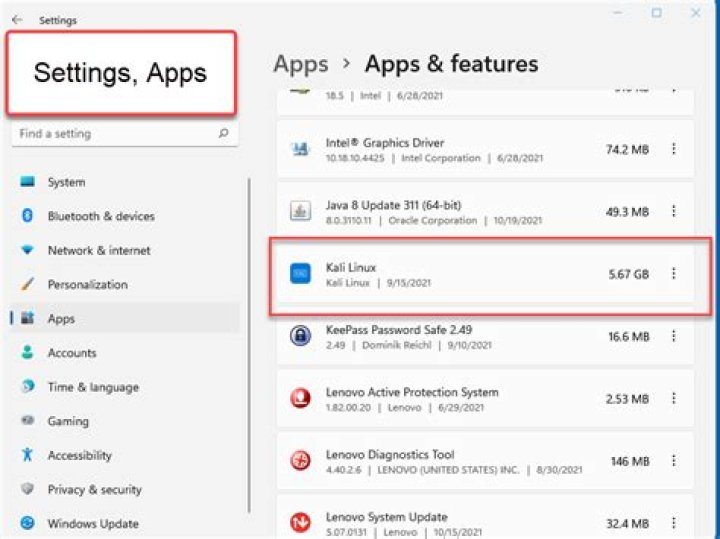Select the Lenovo Diagnostics Tool entry name
720x539 pixels.
pyautogui.click(x=390, y=455)
